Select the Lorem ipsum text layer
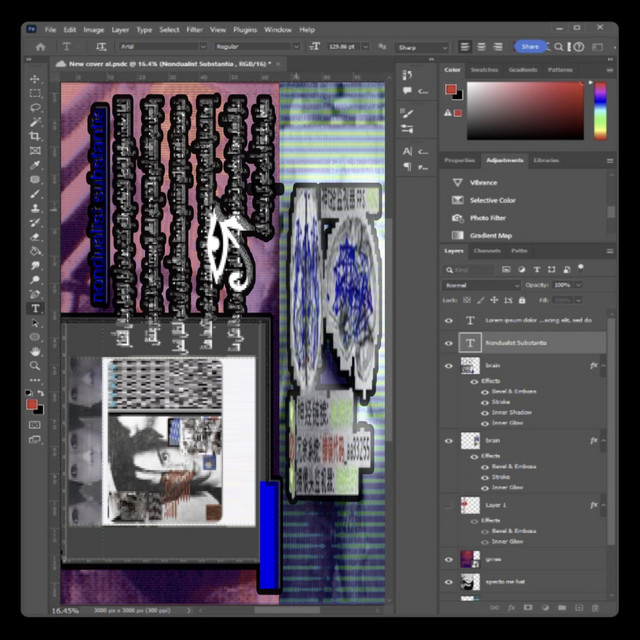 (538, 320)
